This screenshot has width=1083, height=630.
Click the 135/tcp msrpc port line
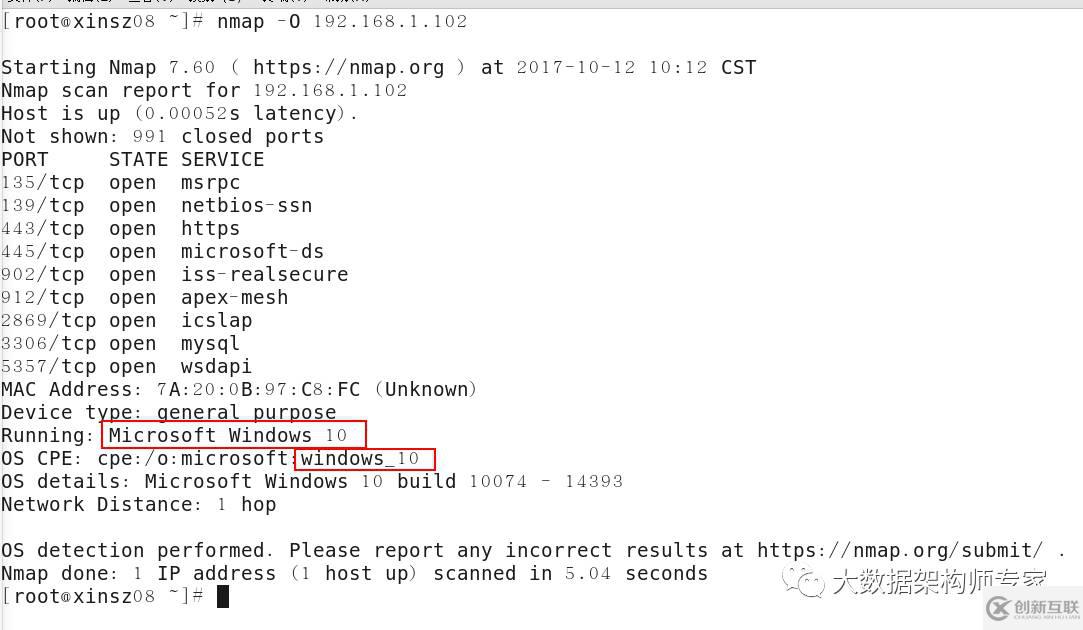click(120, 183)
